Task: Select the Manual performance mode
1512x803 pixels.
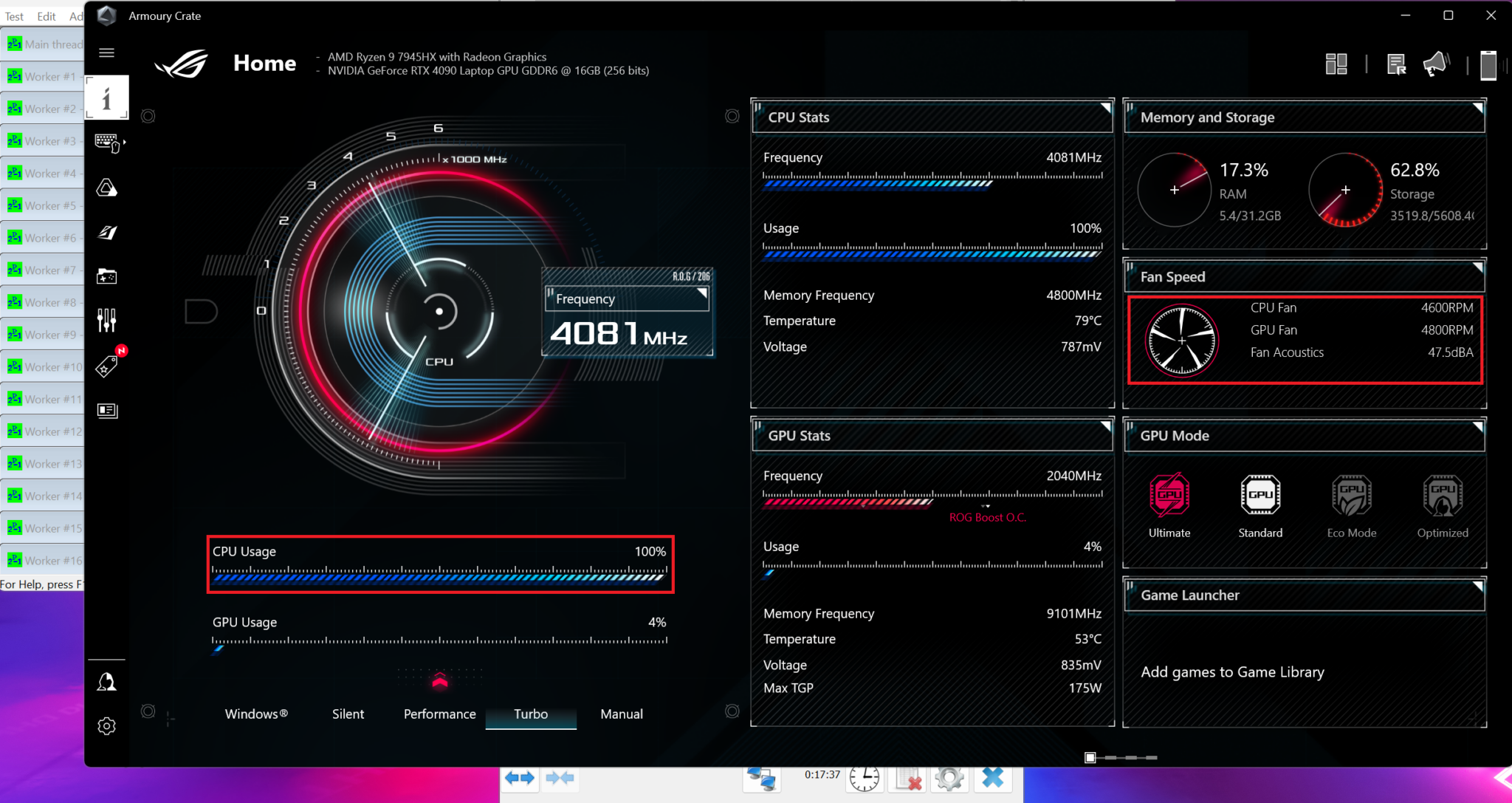Action: [x=621, y=714]
